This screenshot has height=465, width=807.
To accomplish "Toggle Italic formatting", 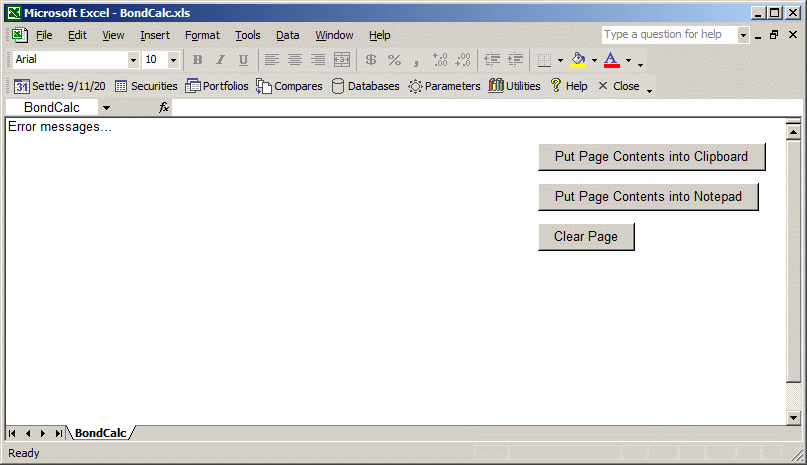I will click(x=220, y=60).
